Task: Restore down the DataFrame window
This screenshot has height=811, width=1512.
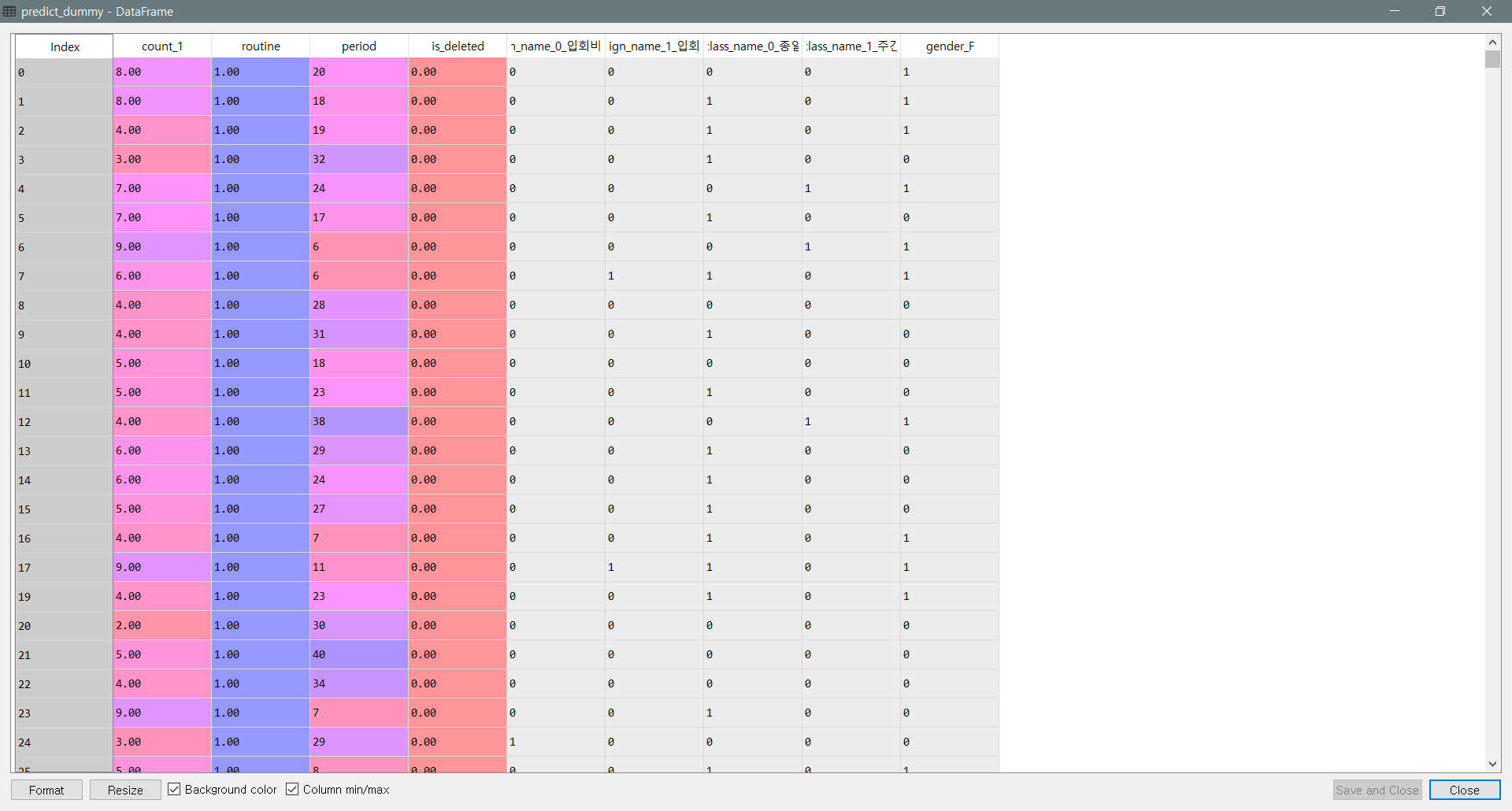Action: pyautogui.click(x=1440, y=11)
